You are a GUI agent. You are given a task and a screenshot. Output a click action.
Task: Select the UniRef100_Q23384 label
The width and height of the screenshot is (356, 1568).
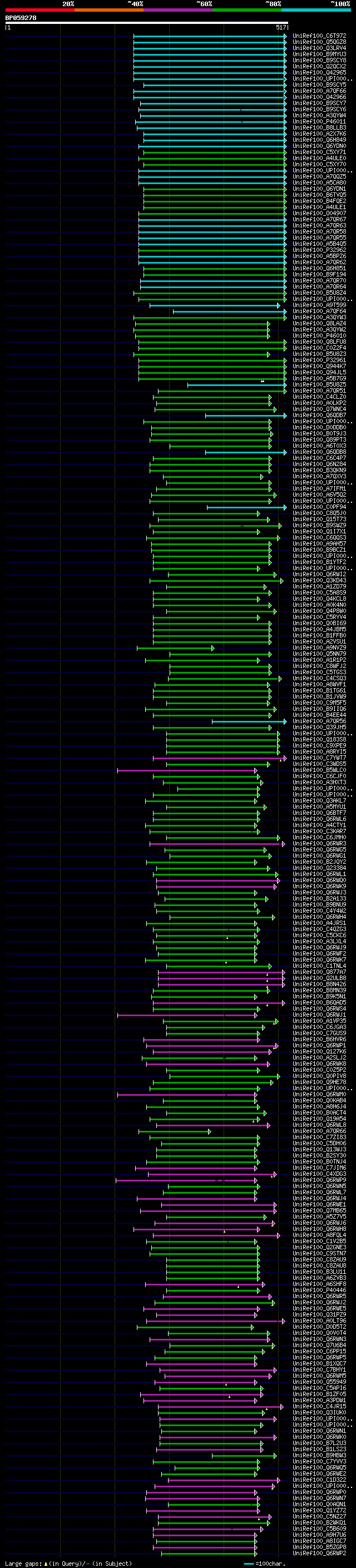pyautogui.click(x=319, y=869)
